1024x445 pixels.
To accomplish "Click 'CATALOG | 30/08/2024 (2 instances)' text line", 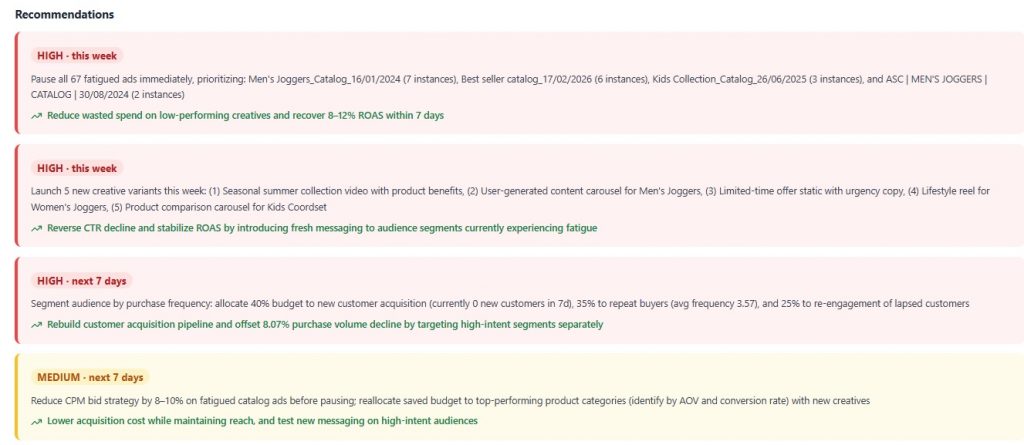I will [108, 95].
